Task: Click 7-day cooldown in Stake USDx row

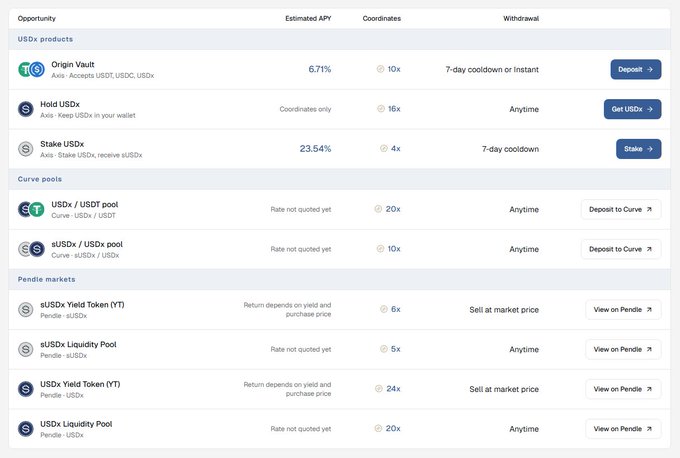Action: coord(510,149)
